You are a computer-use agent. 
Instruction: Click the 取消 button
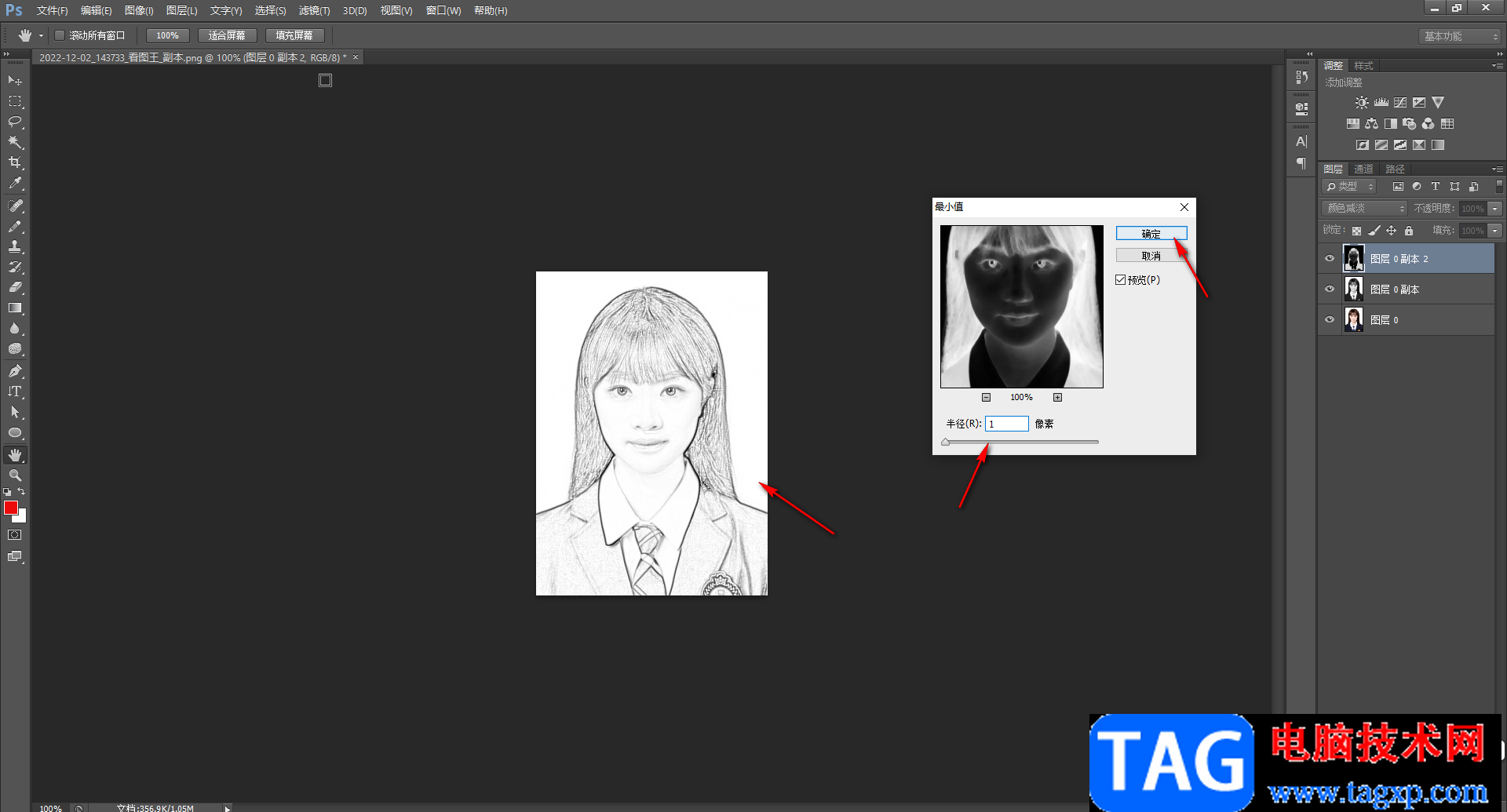pyautogui.click(x=1151, y=256)
